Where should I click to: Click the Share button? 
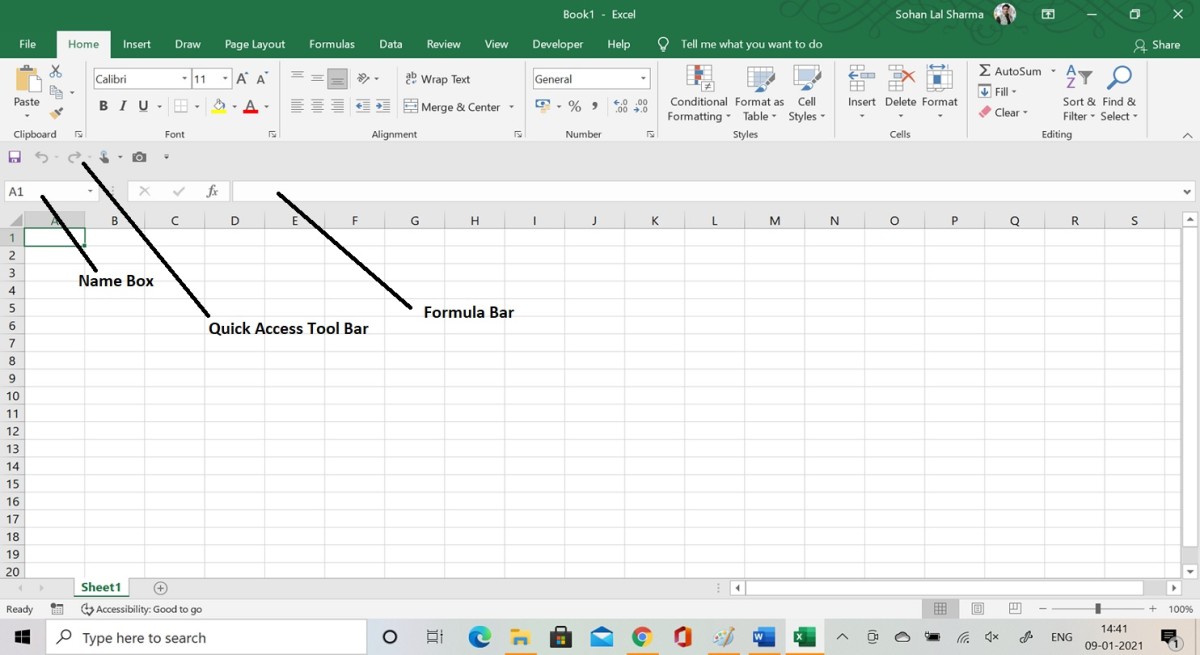point(1157,44)
